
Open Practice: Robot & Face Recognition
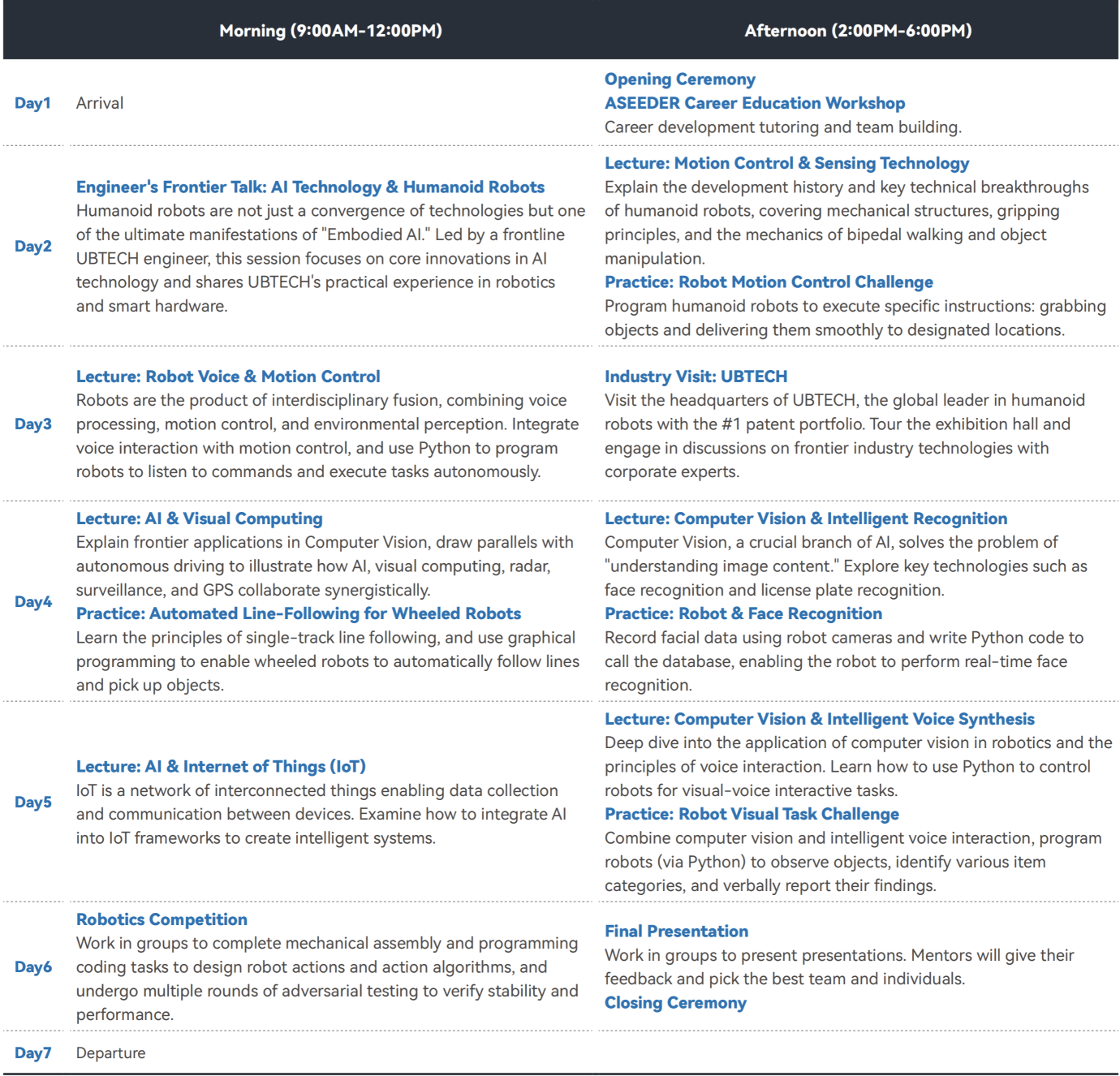click(x=743, y=613)
